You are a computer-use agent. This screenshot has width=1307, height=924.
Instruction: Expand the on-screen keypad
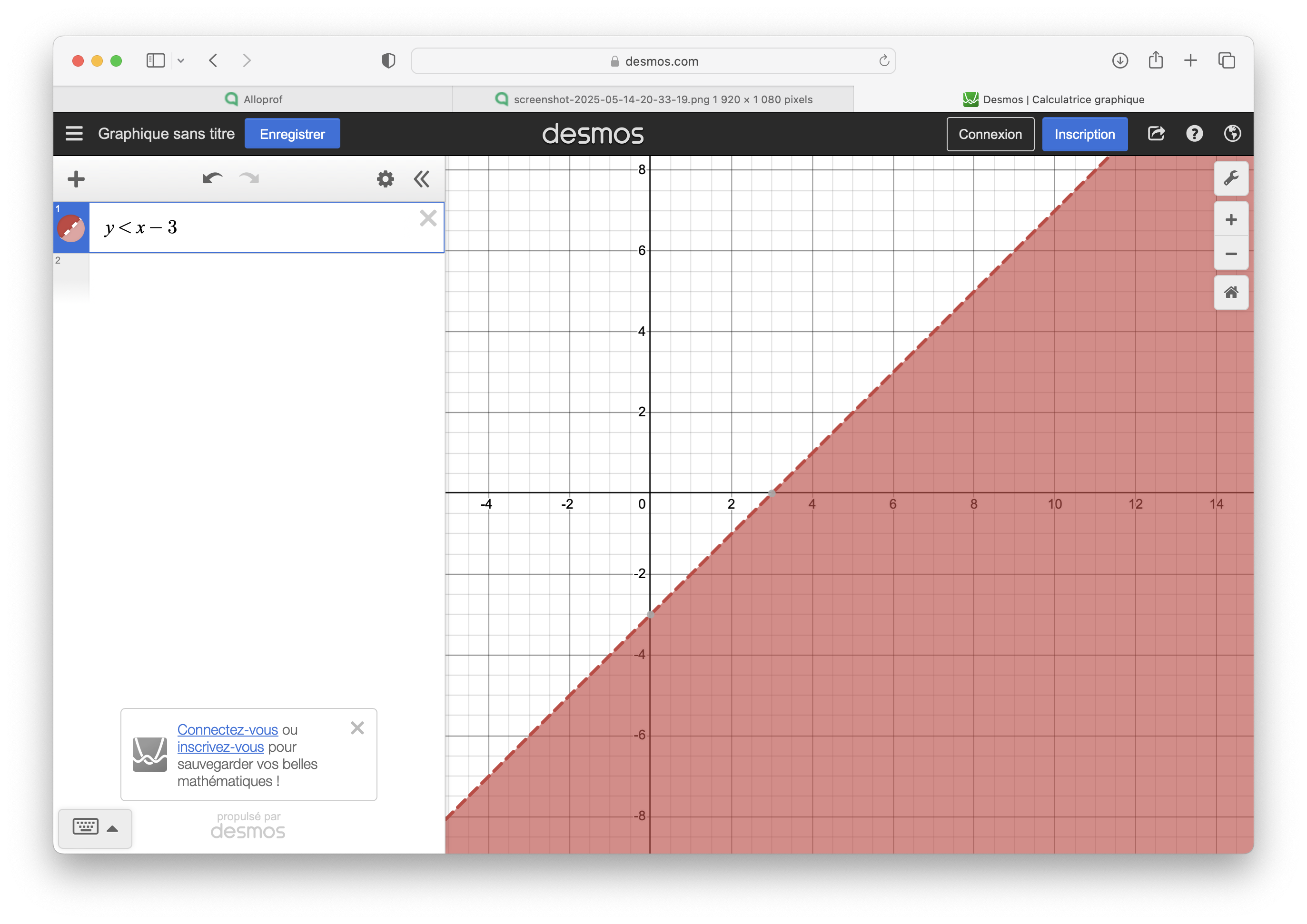[x=95, y=828]
